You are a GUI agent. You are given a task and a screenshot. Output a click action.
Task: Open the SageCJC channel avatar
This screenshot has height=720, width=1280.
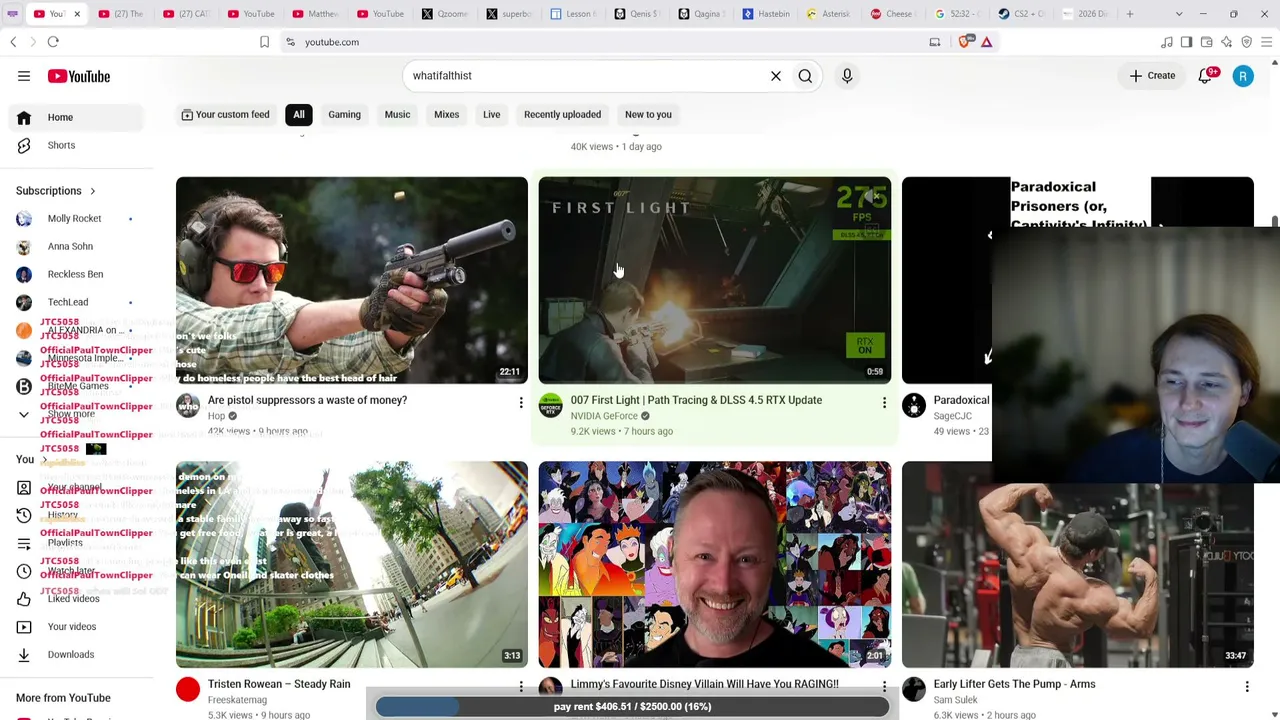(x=914, y=405)
